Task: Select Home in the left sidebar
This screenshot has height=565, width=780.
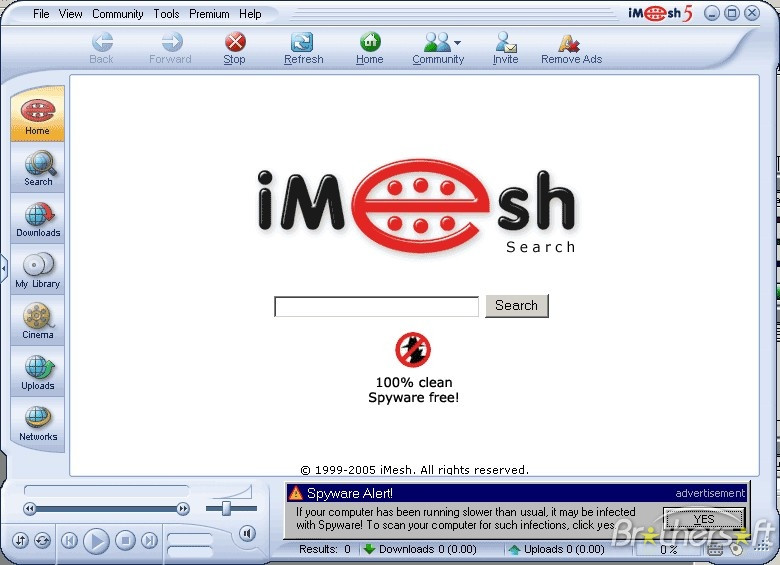Action: (x=38, y=115)
